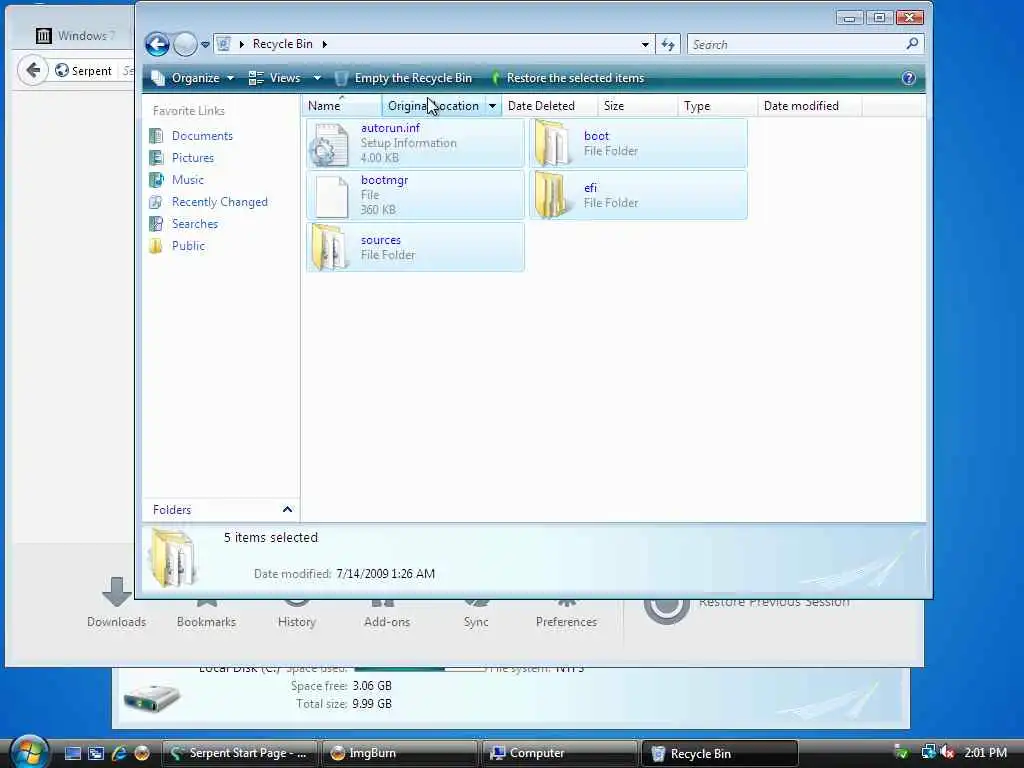Viewport: 1024px width, 768px height.
Task: Switch to Serpent Start Page taskbar button
Action: point(239,753)
